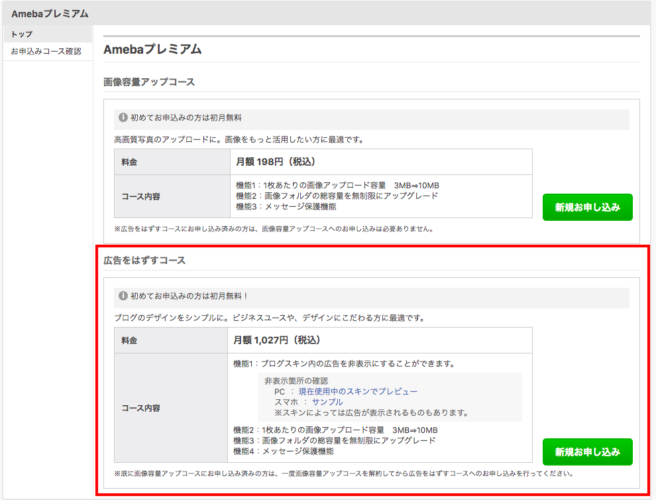Click the Amebaプレミアム page title heading
Screen dimensions: 656x500
(x=152, y=49)
